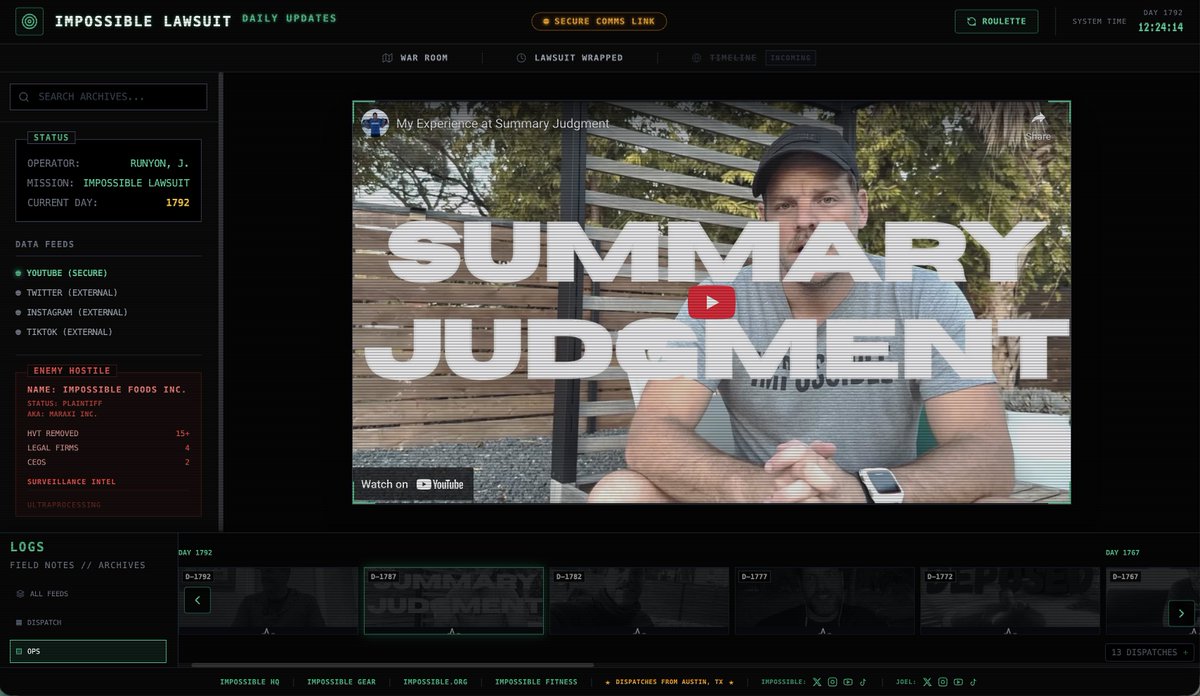This screenshot has width=1200, height=696.
Task: Open Joel's TikTok icon
Action: (973, 682)
